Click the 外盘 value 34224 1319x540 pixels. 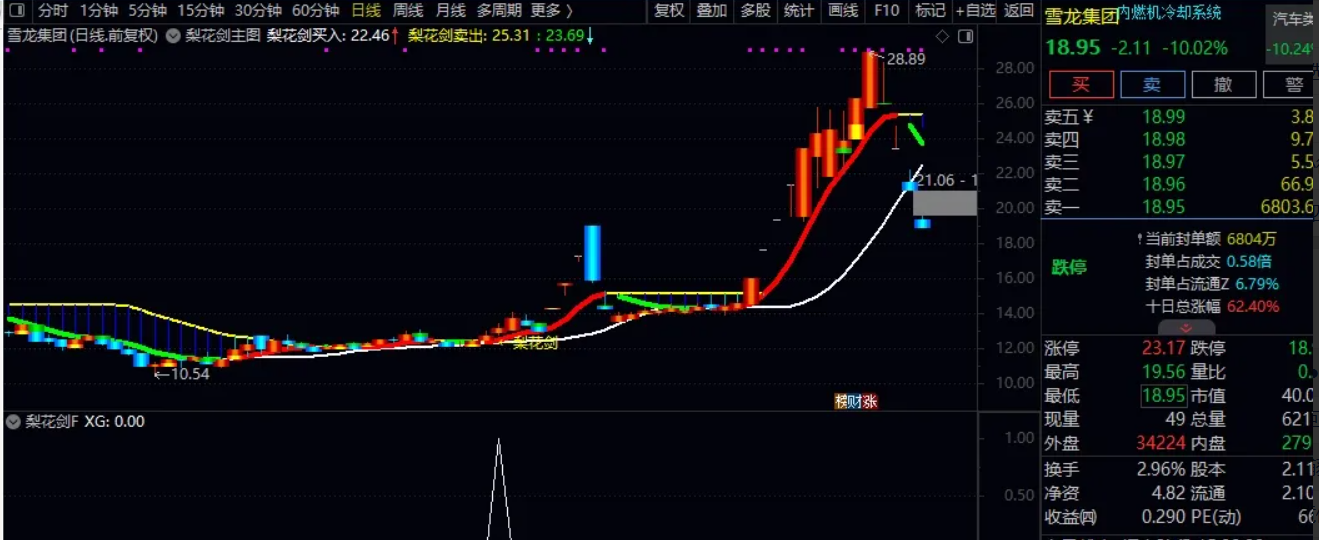pyautogui.click(x=1160, y=444)
